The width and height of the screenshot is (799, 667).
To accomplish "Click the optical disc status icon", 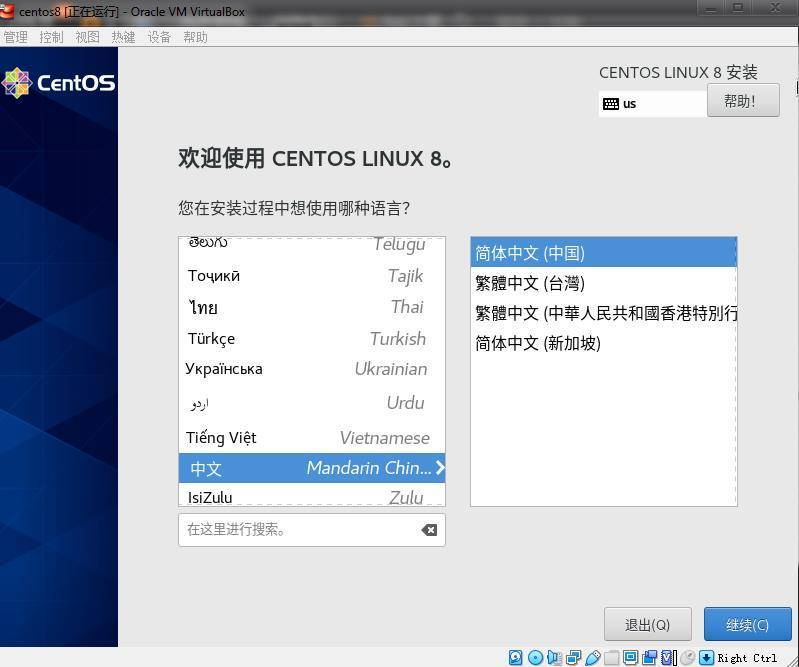I will point(536,657).
